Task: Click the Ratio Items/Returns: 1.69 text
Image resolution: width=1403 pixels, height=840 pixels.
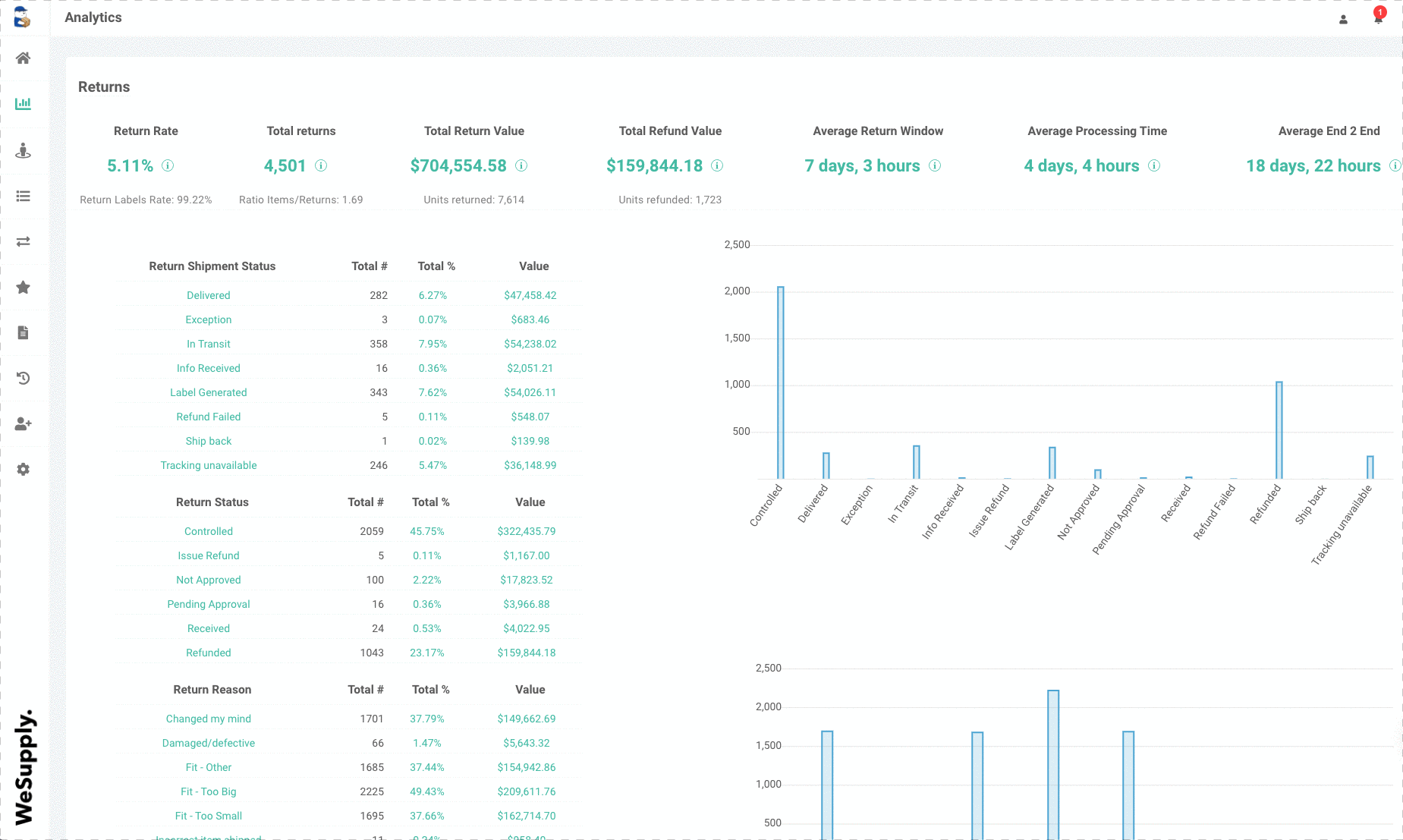Action: tap(301, 200)
